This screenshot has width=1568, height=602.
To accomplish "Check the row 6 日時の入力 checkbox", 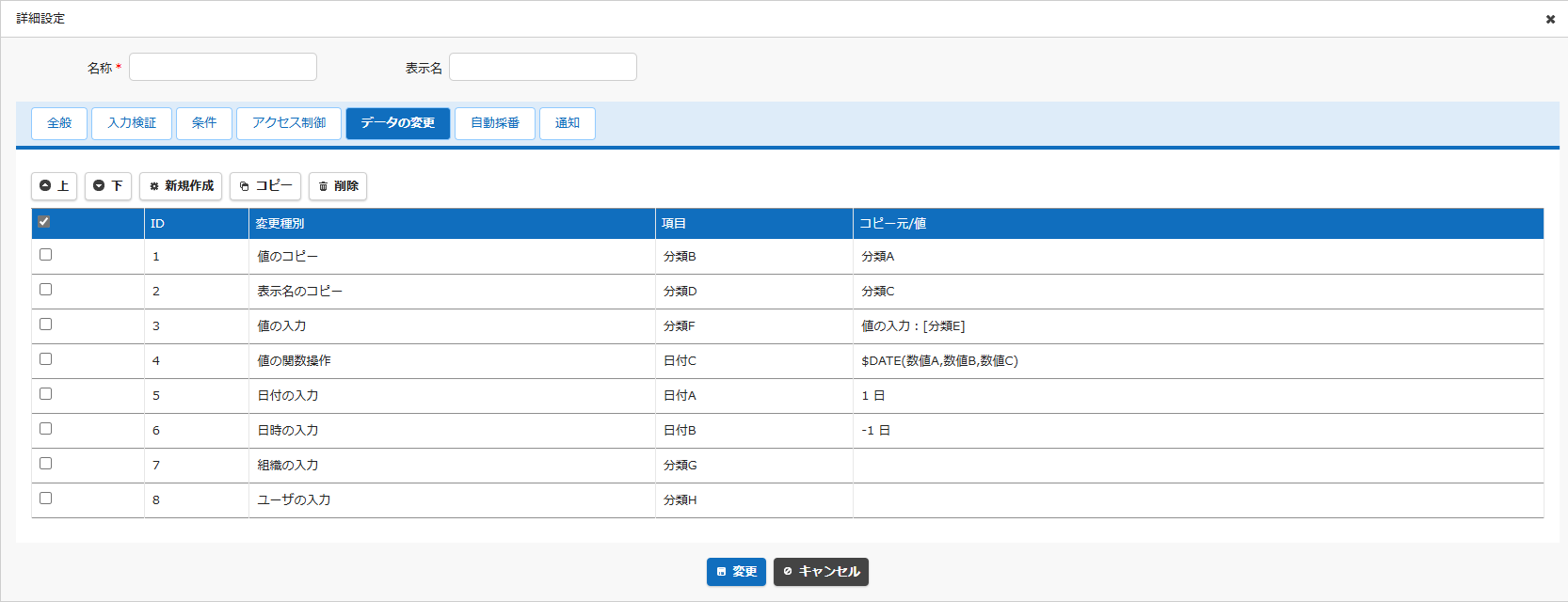I will click(x=46, y=429).
